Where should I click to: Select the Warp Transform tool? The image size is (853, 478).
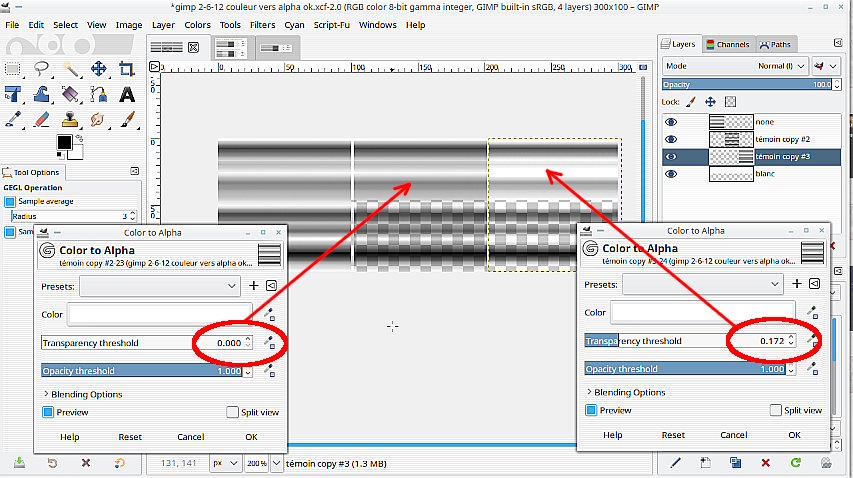(x=41, y=94)
